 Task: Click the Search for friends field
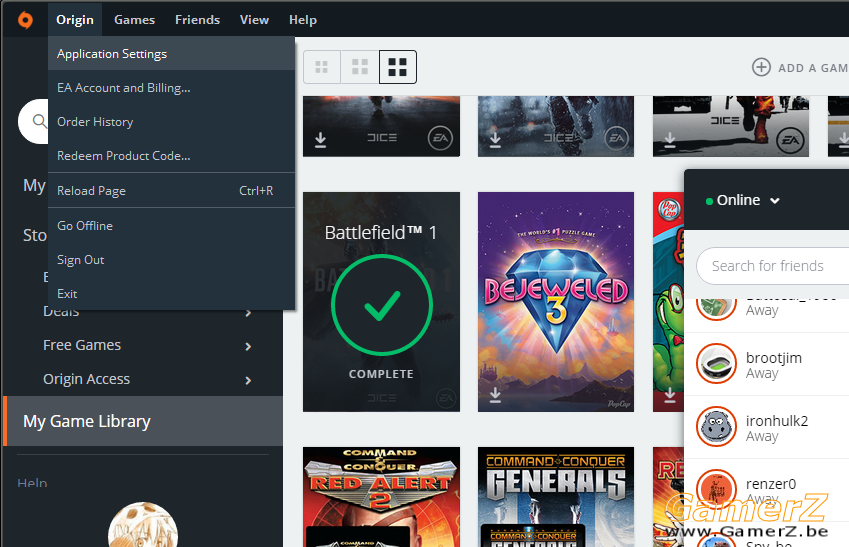click(773, 266)
